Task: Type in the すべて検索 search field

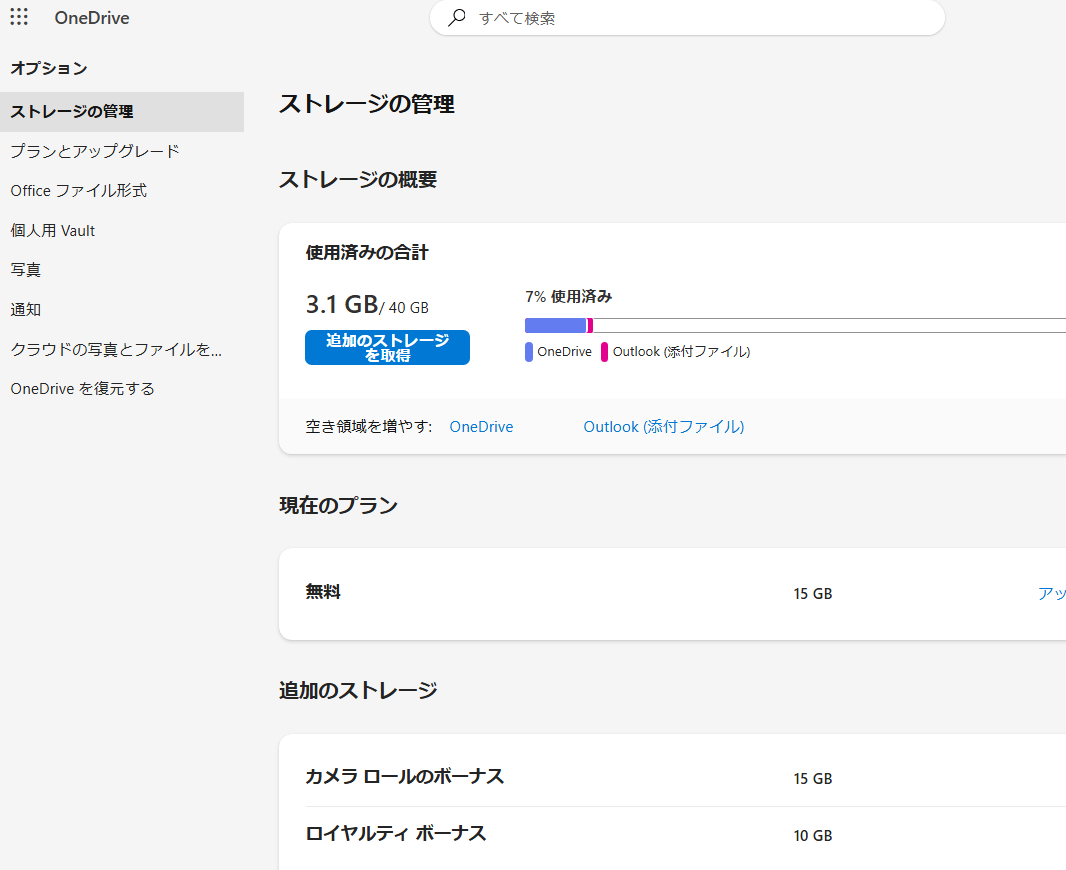Action: (700, 18)
